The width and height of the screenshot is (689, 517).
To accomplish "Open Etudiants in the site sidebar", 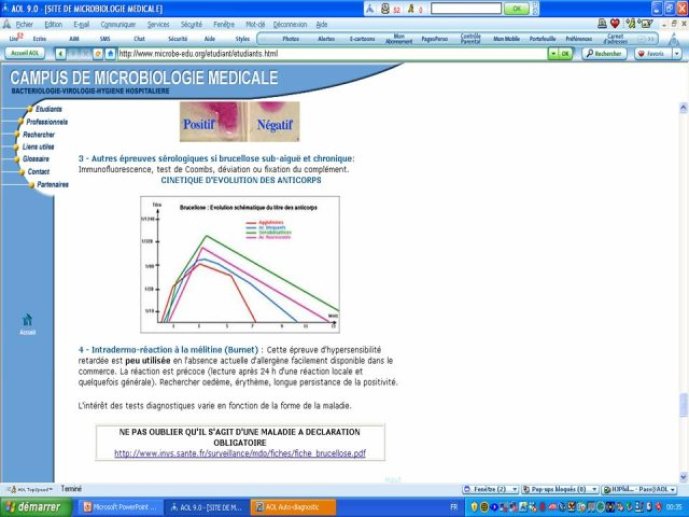I will point(49,109).
